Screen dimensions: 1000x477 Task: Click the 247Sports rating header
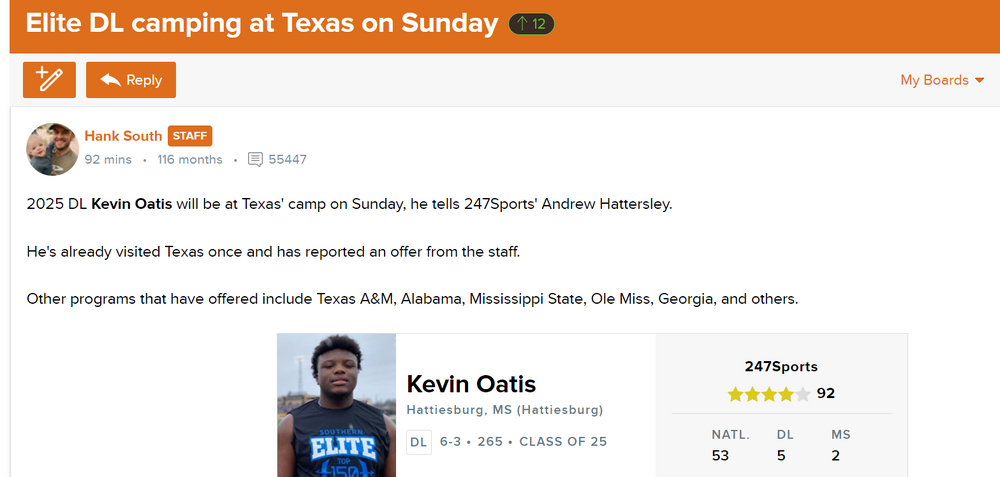pyautogui.click(x=781, y=366)
